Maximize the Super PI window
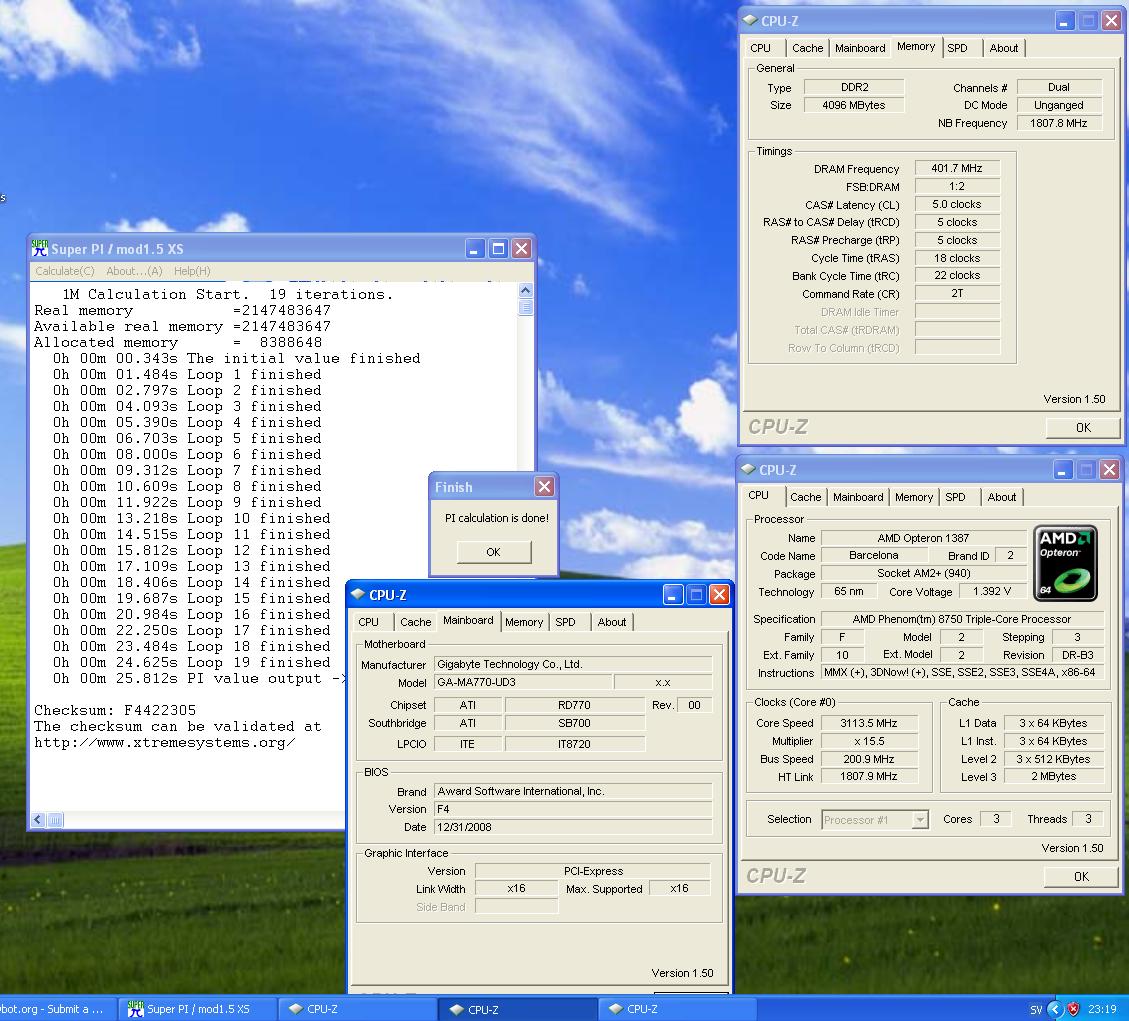Viewport: 1129px width, 1021px height. 498,249
